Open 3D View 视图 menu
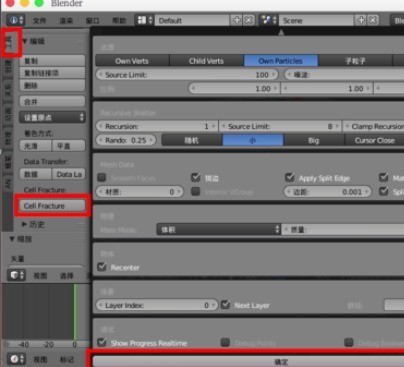The image size is (404, 367). (x=40, y=276)
